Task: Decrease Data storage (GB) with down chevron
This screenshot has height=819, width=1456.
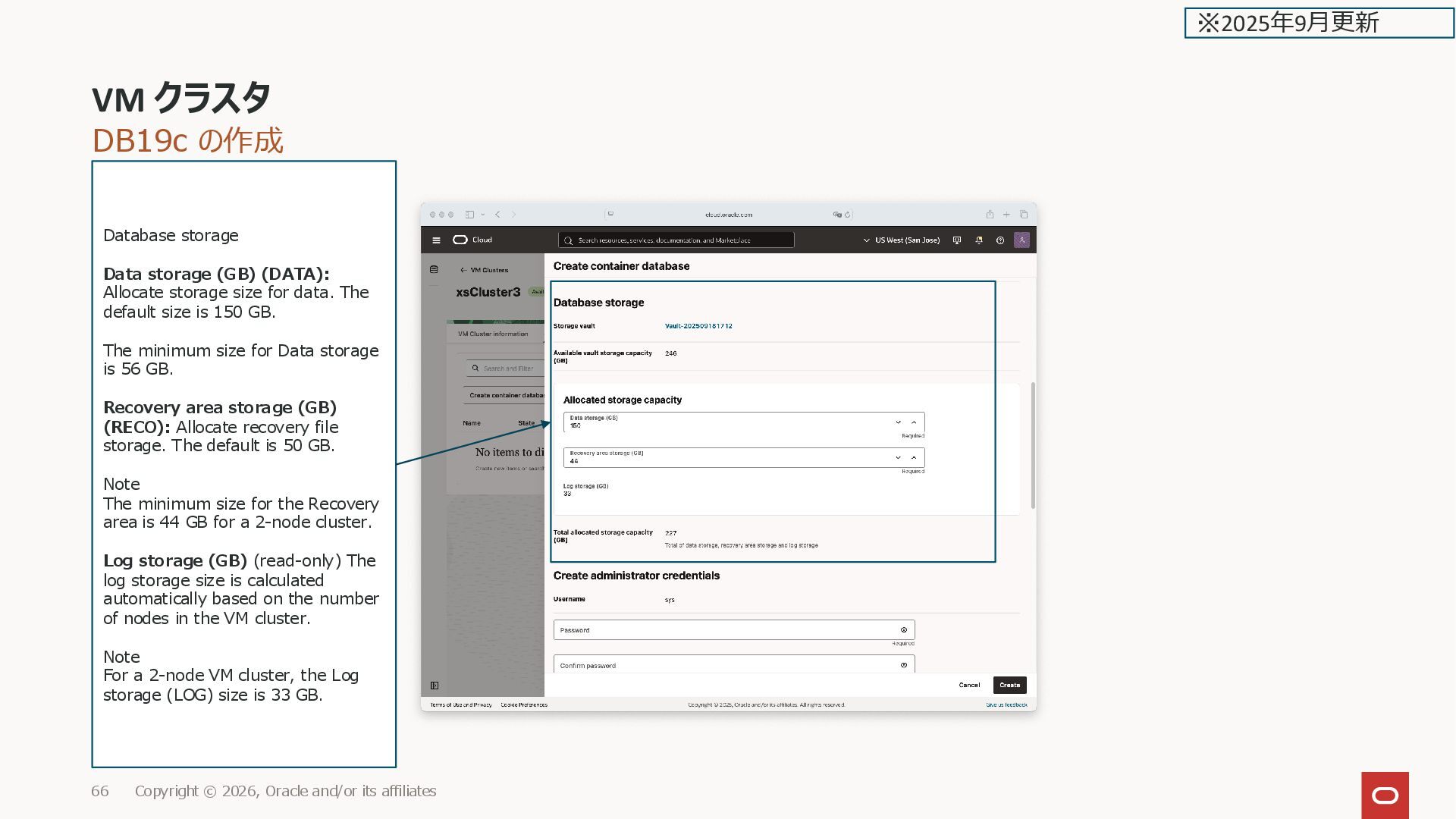Action: point(898,422)
